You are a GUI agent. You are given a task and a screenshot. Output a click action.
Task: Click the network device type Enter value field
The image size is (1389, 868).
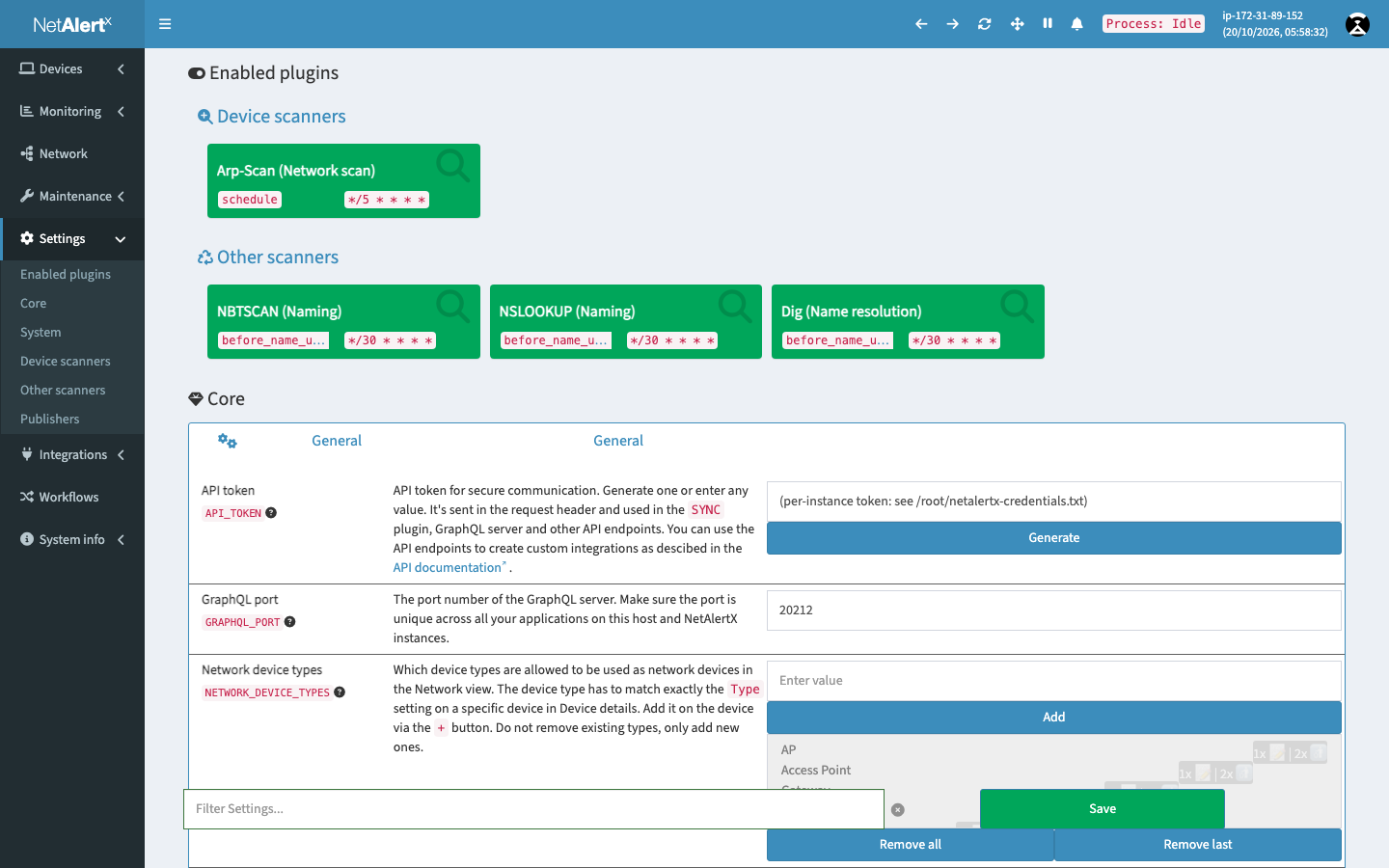(x=1053, y=681)
